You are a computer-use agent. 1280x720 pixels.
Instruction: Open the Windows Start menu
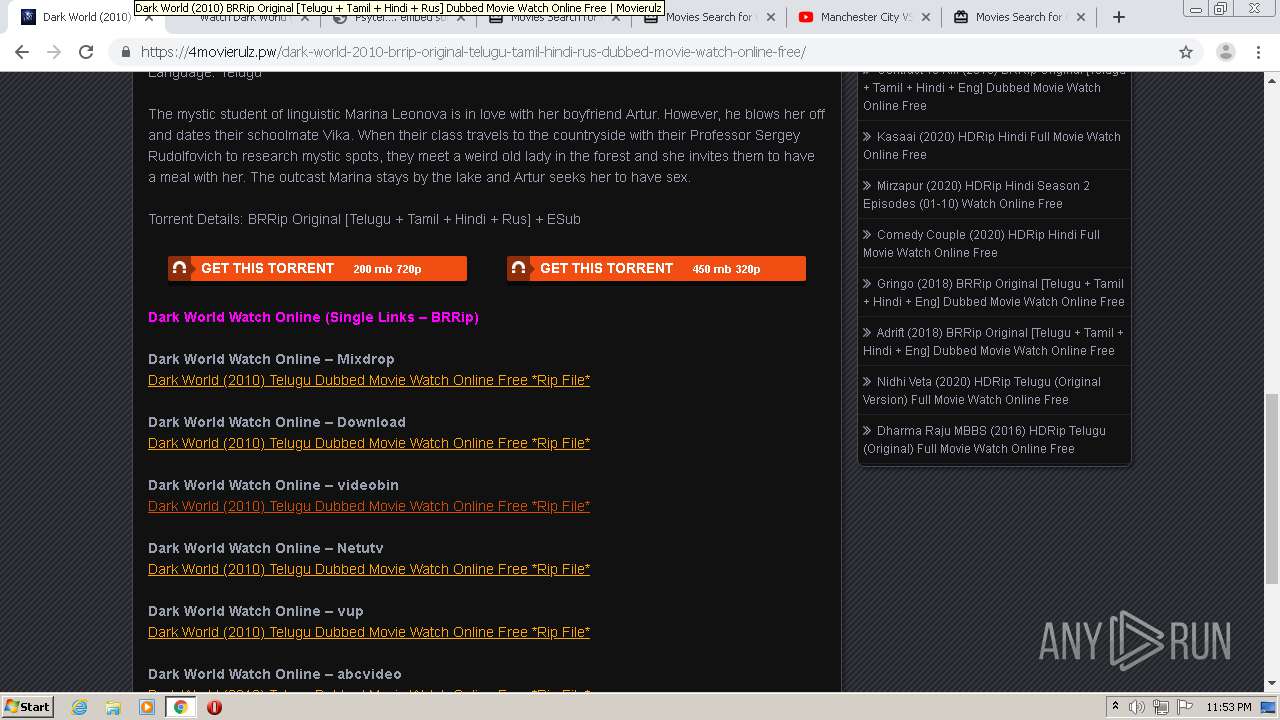[28, 706]
